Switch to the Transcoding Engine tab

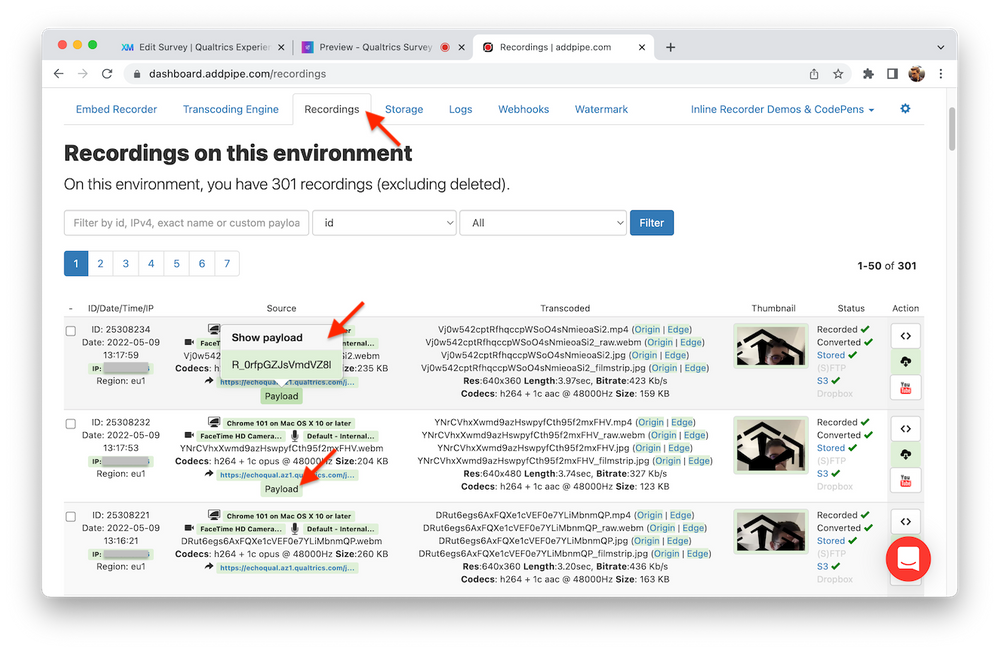(231, 109)
